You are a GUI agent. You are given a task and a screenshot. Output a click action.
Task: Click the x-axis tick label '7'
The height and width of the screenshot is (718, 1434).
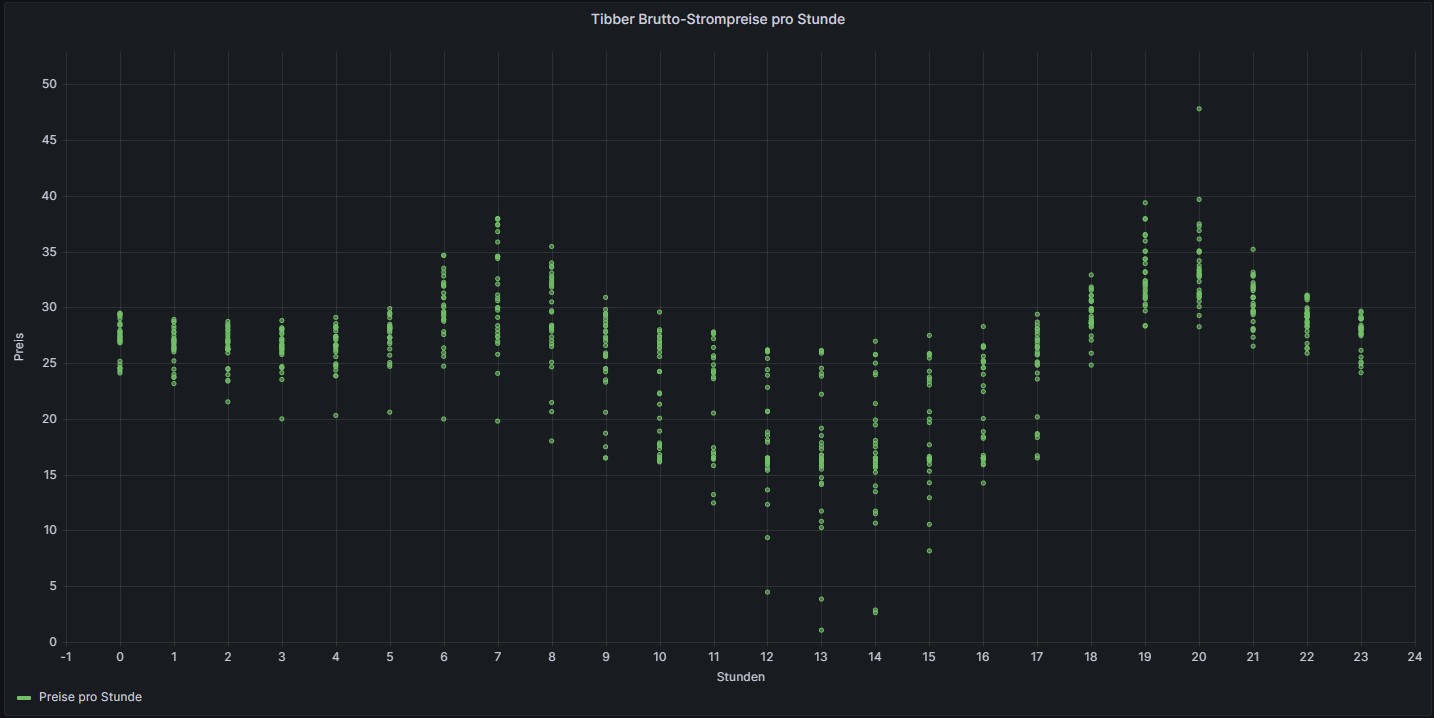tap(497, 657)
